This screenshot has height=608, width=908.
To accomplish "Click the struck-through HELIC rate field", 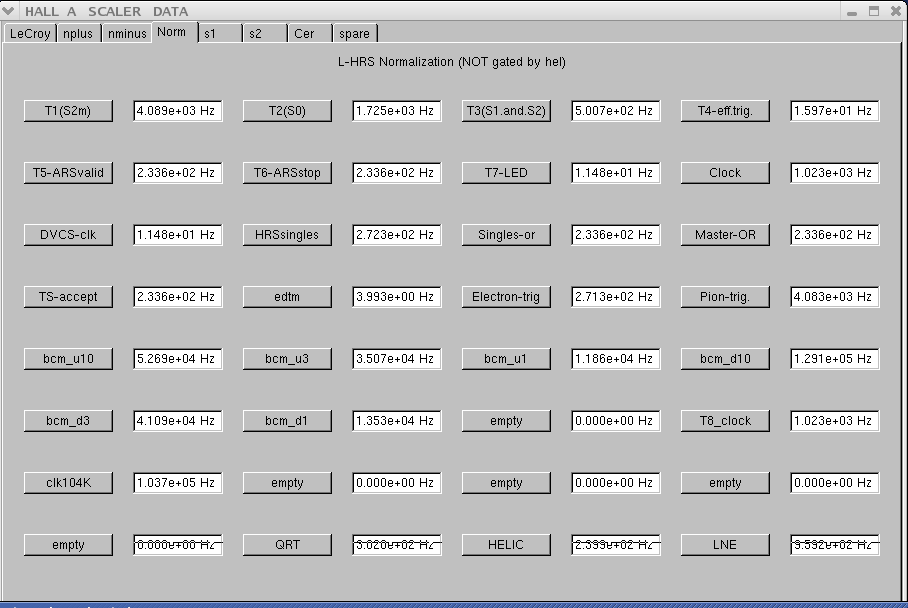I will [616, 544].
